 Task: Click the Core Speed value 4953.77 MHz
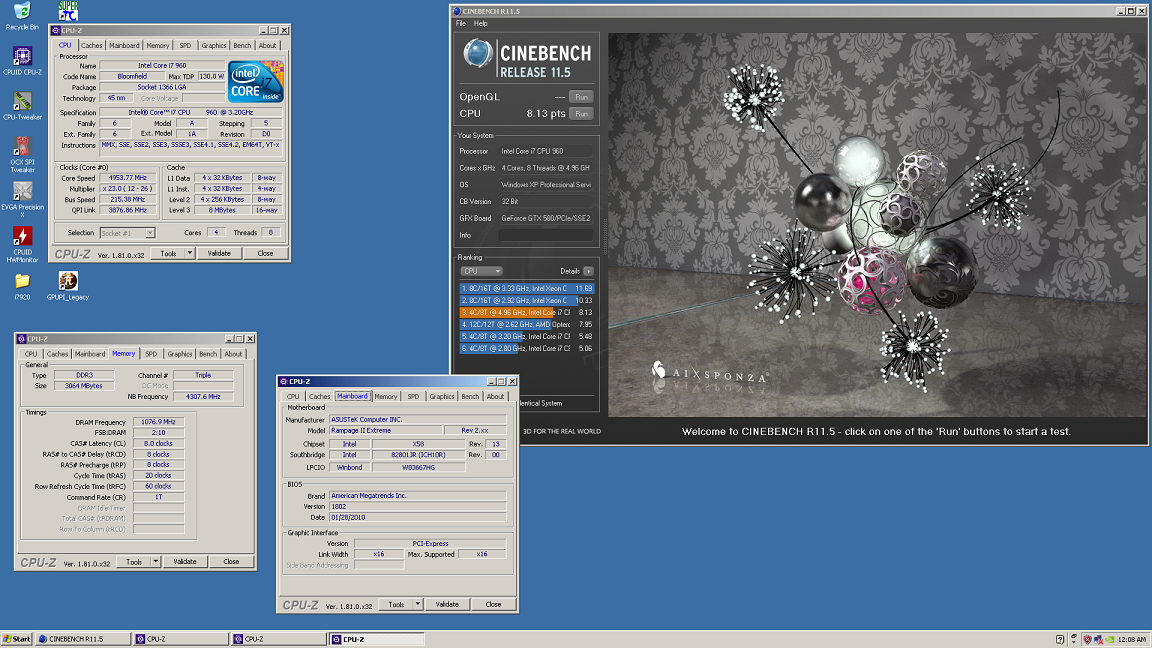[x=127, y=178]
